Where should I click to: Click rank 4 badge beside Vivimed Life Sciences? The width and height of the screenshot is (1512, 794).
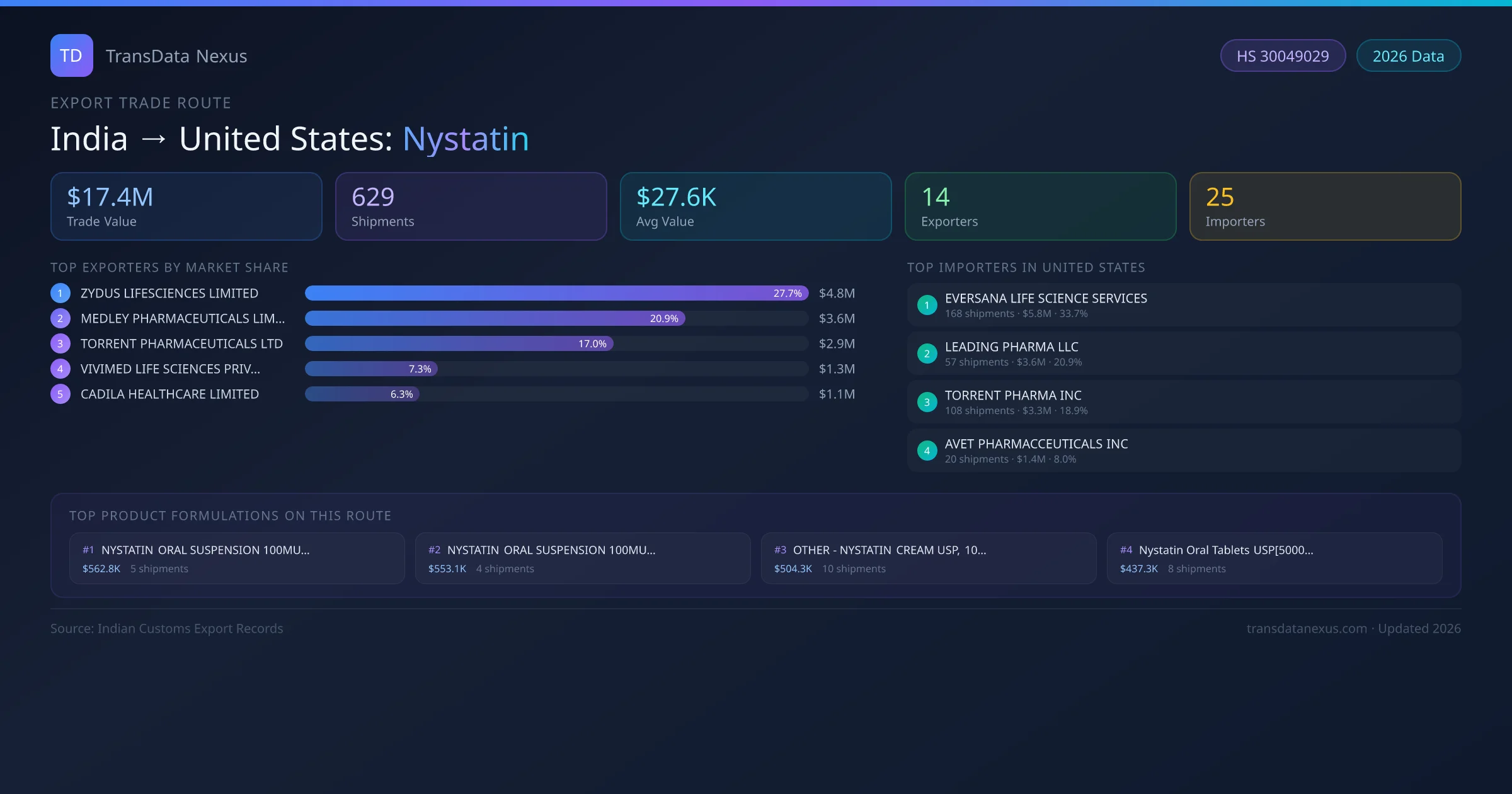60,369
